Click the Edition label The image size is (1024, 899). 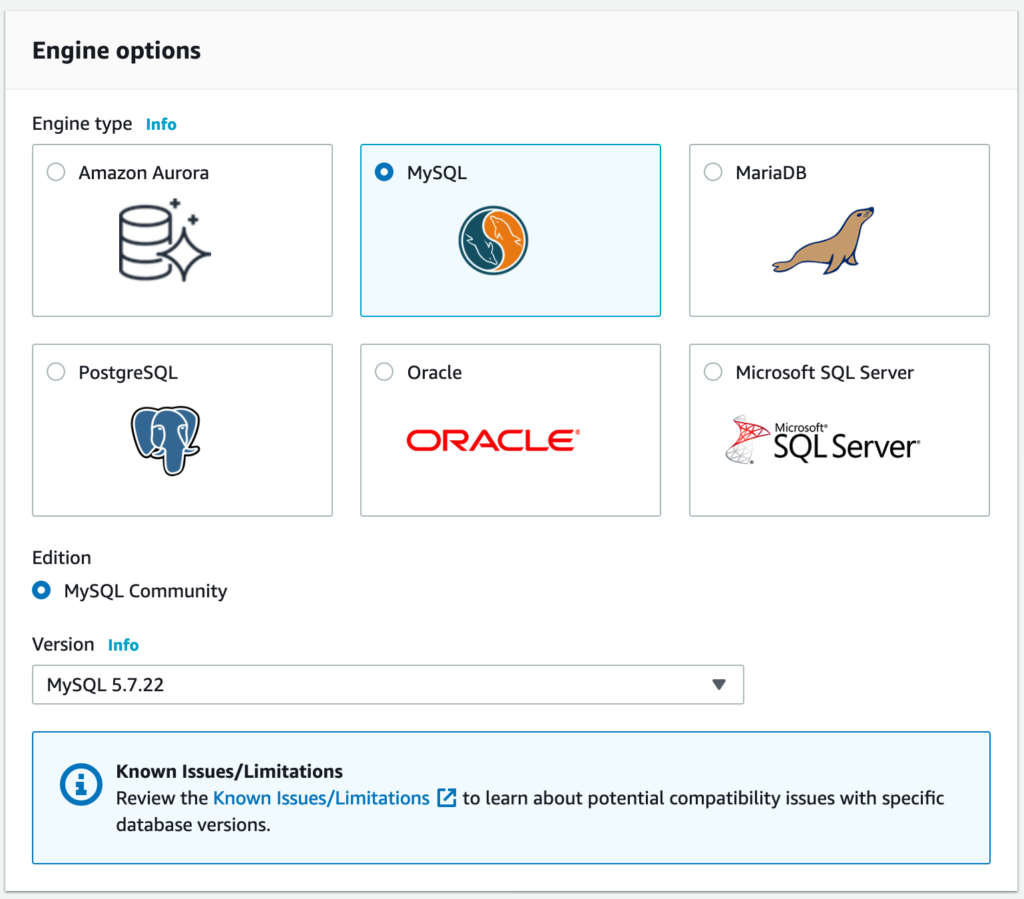(61, 558)
